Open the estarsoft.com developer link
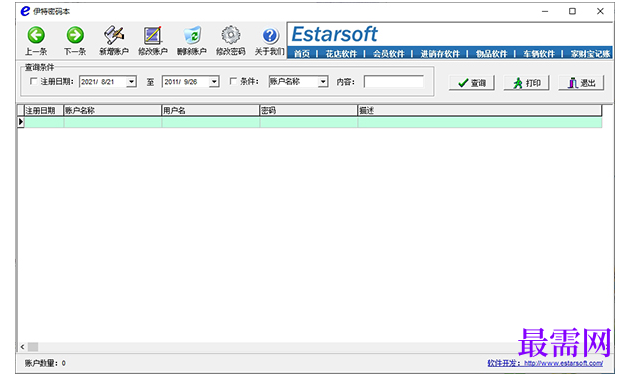Viewport: 630px width, 374px height. pyautogui.click(x=563, y=363)
